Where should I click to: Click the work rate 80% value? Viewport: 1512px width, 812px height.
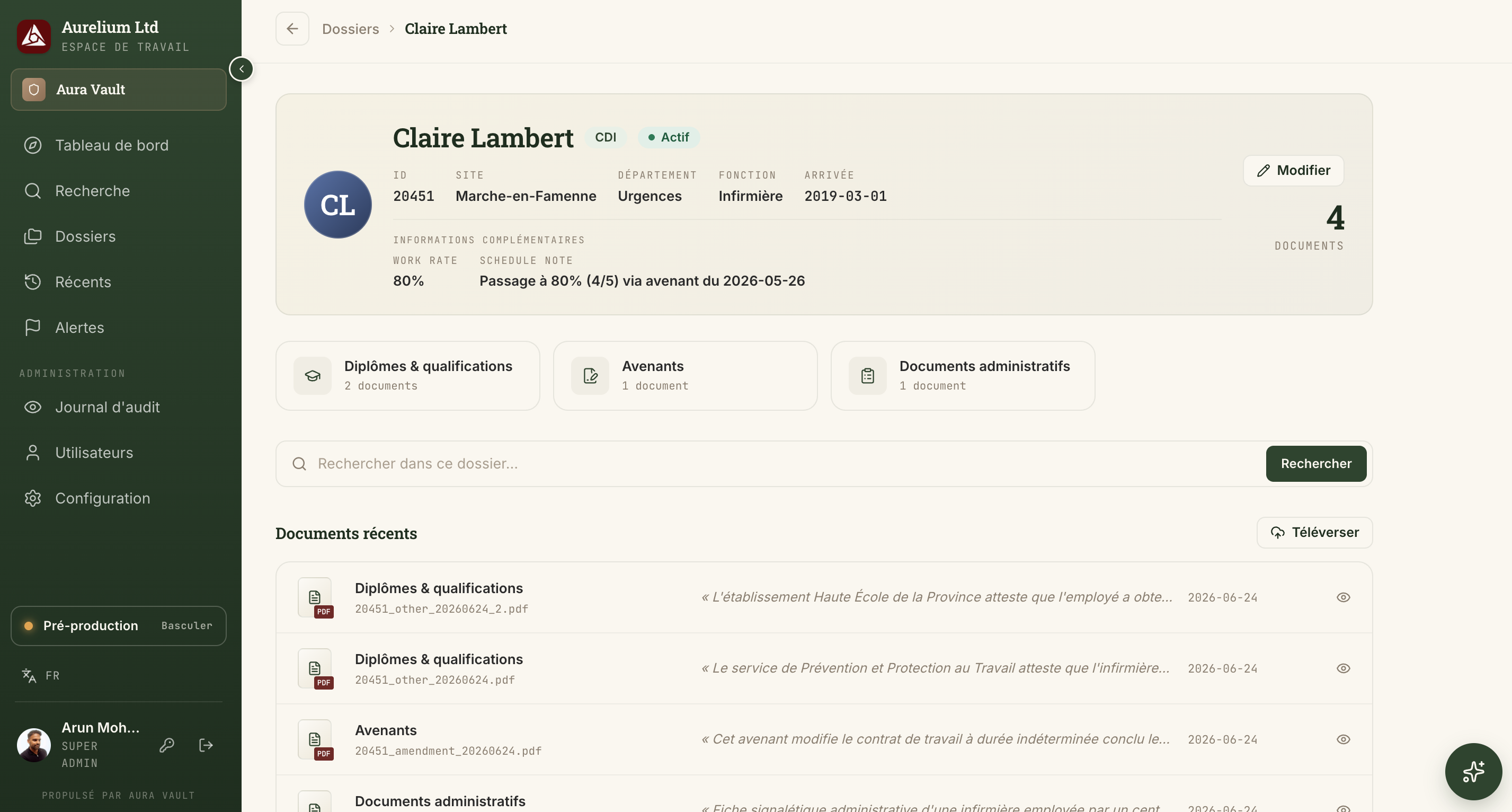point(408,280)
